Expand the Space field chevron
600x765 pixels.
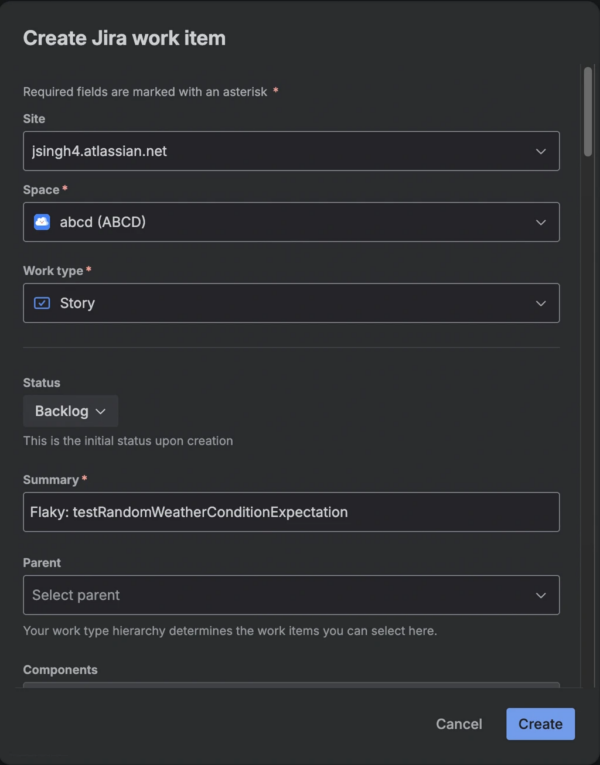540,222
